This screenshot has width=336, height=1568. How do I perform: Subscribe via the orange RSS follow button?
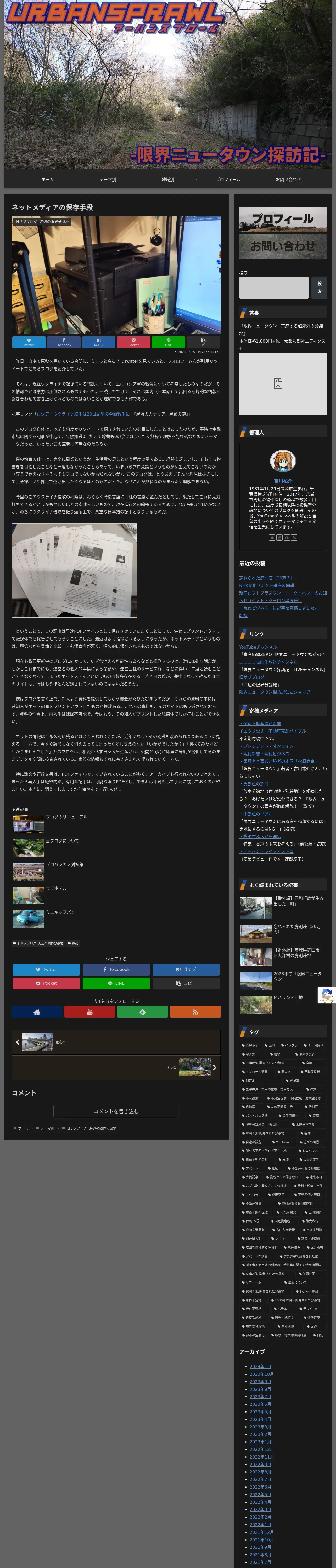pyautogui.click(x=195, y=1012)
